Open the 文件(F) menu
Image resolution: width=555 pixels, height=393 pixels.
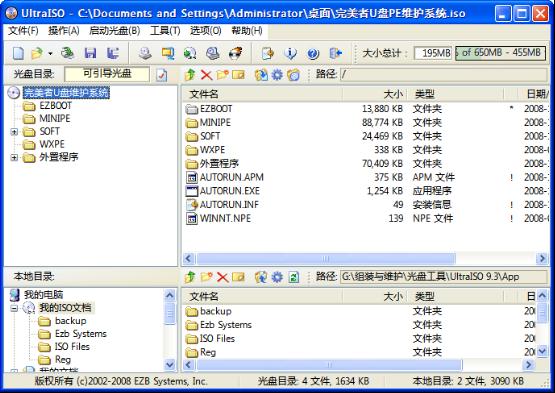coord(23,31)
